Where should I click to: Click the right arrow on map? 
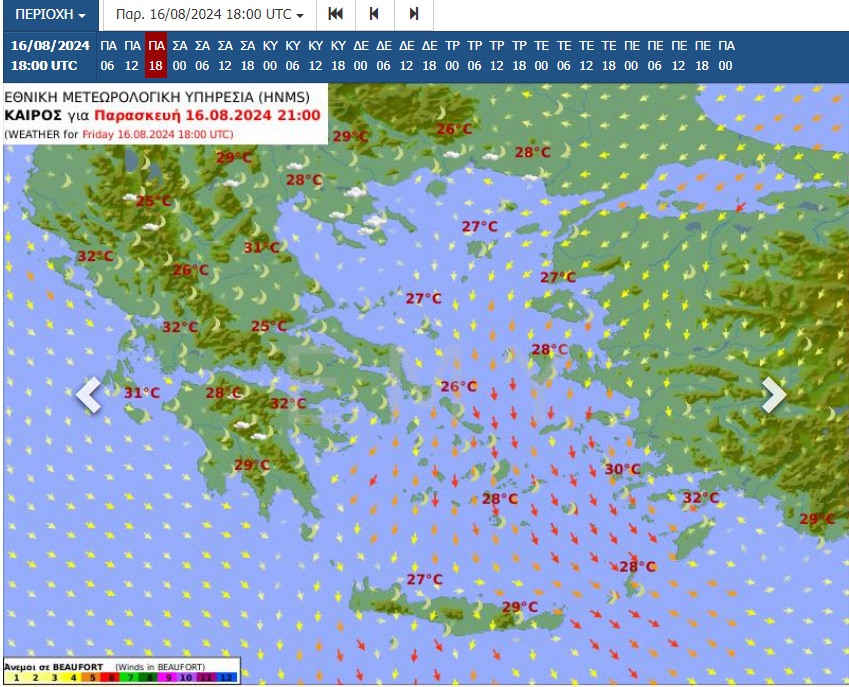[774, 395]
